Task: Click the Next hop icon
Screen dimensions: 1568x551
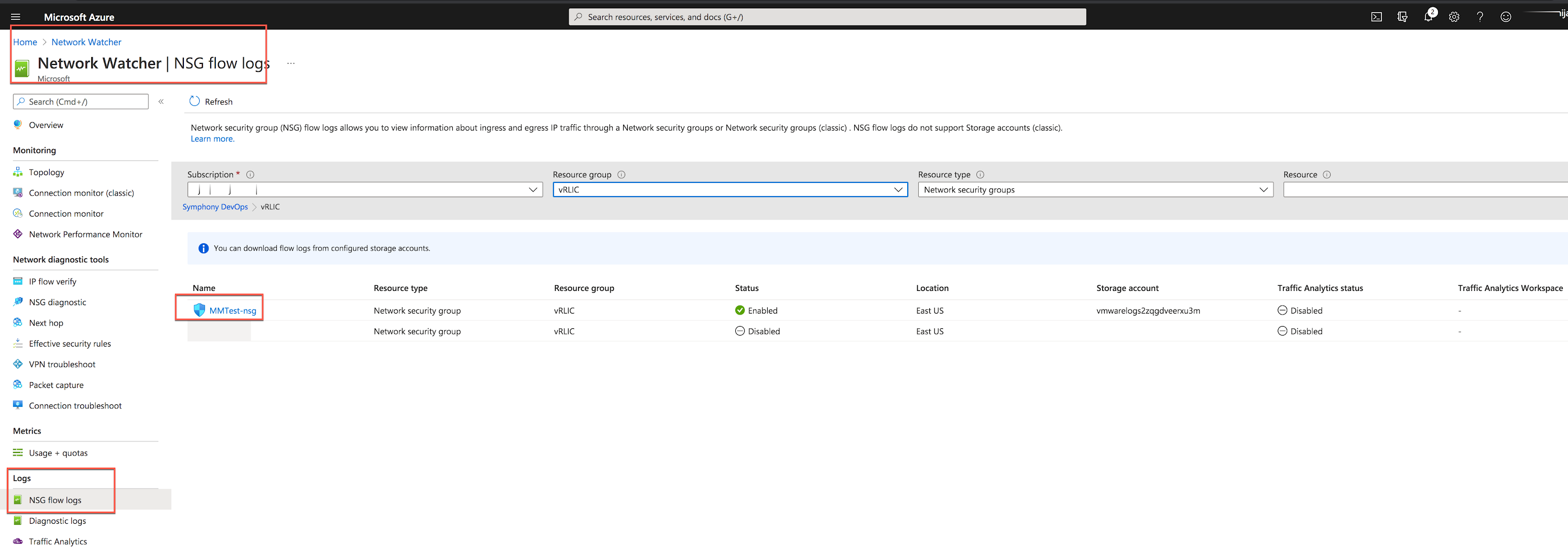Action: click(18, 323)
